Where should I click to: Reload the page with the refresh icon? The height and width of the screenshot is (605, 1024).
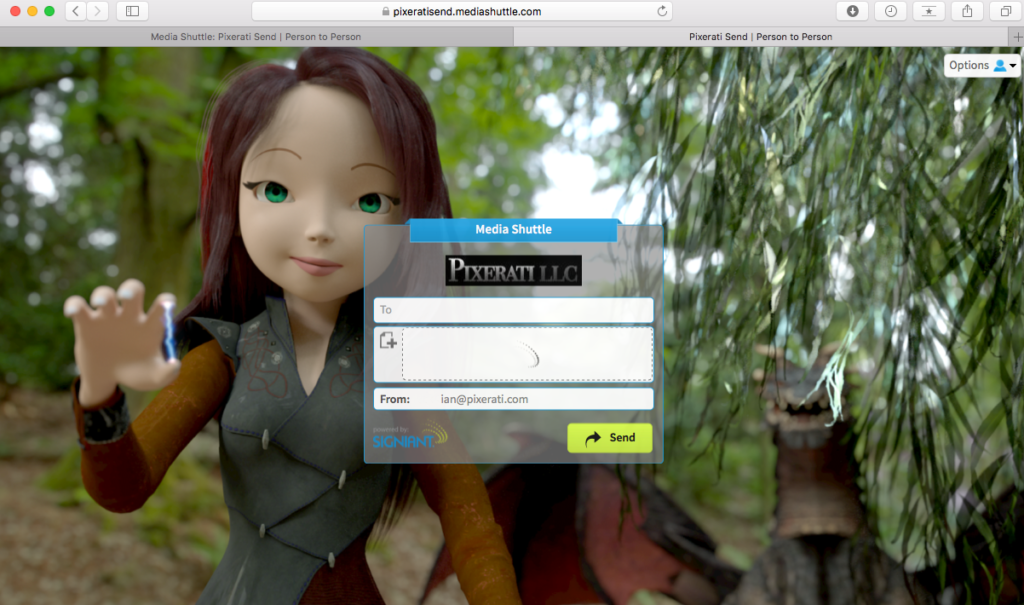[662, 11]
